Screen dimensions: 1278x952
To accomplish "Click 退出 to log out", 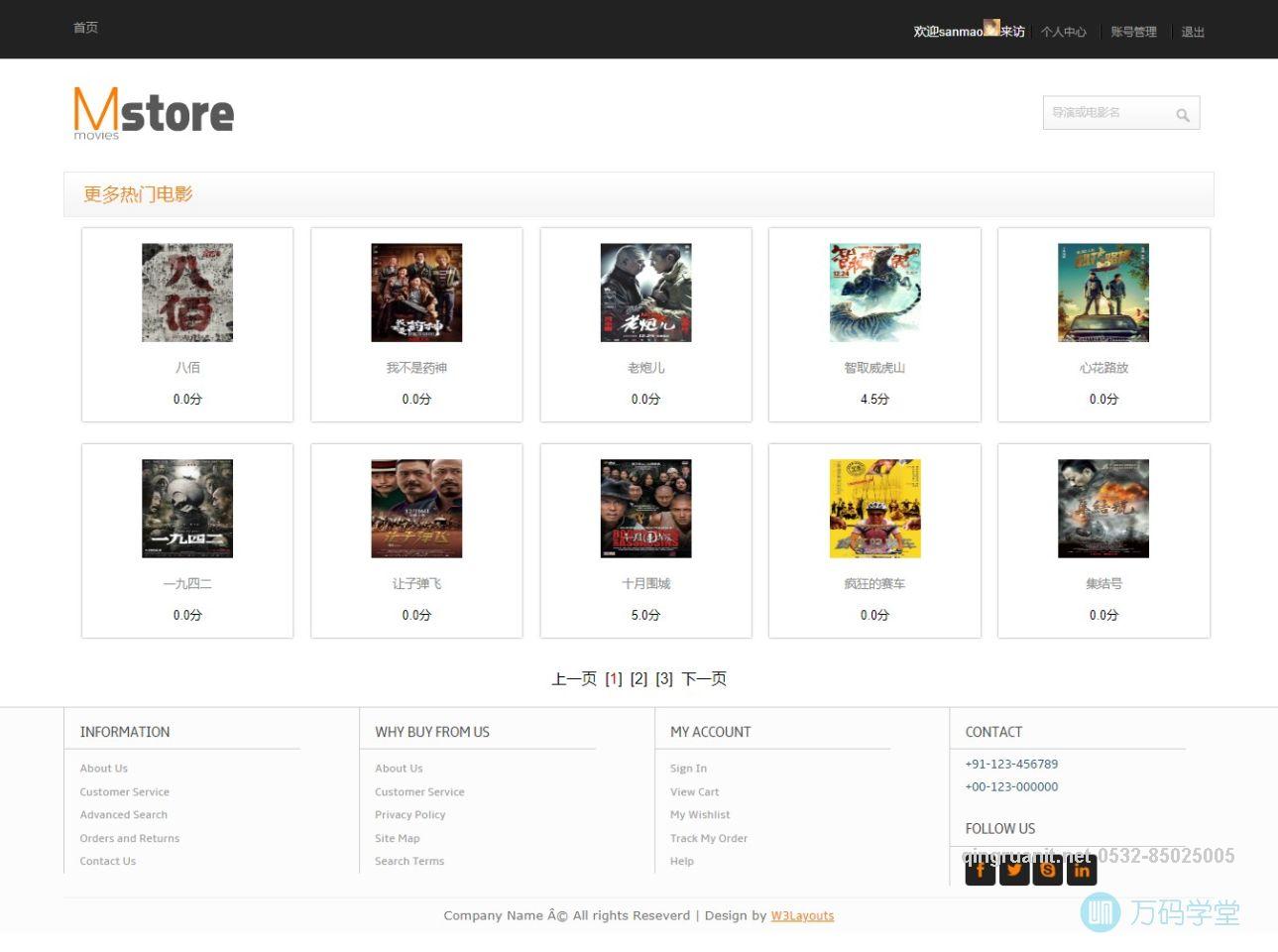I will 1193,32.
